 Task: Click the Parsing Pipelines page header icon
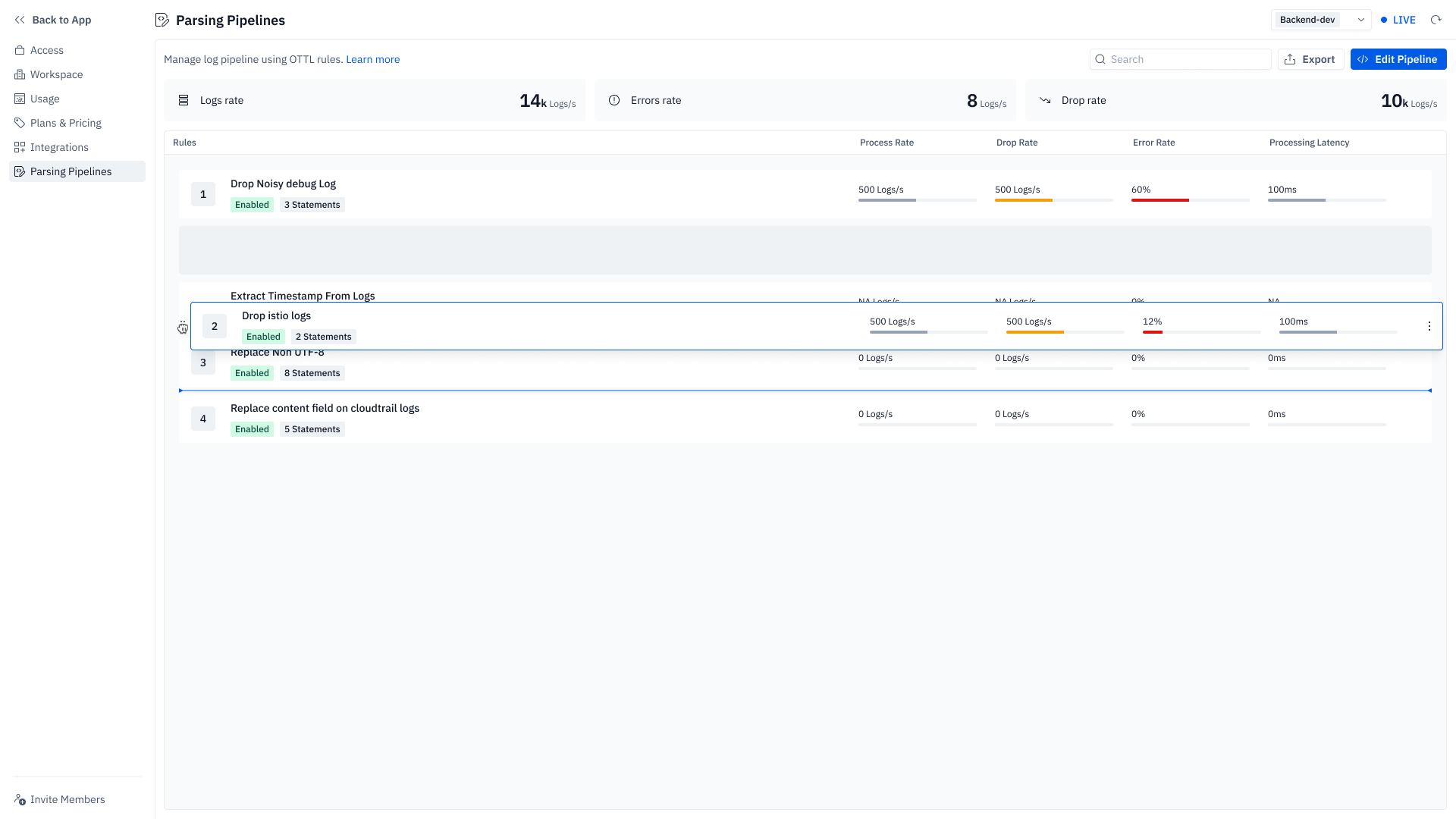click(x=162, y=20)
